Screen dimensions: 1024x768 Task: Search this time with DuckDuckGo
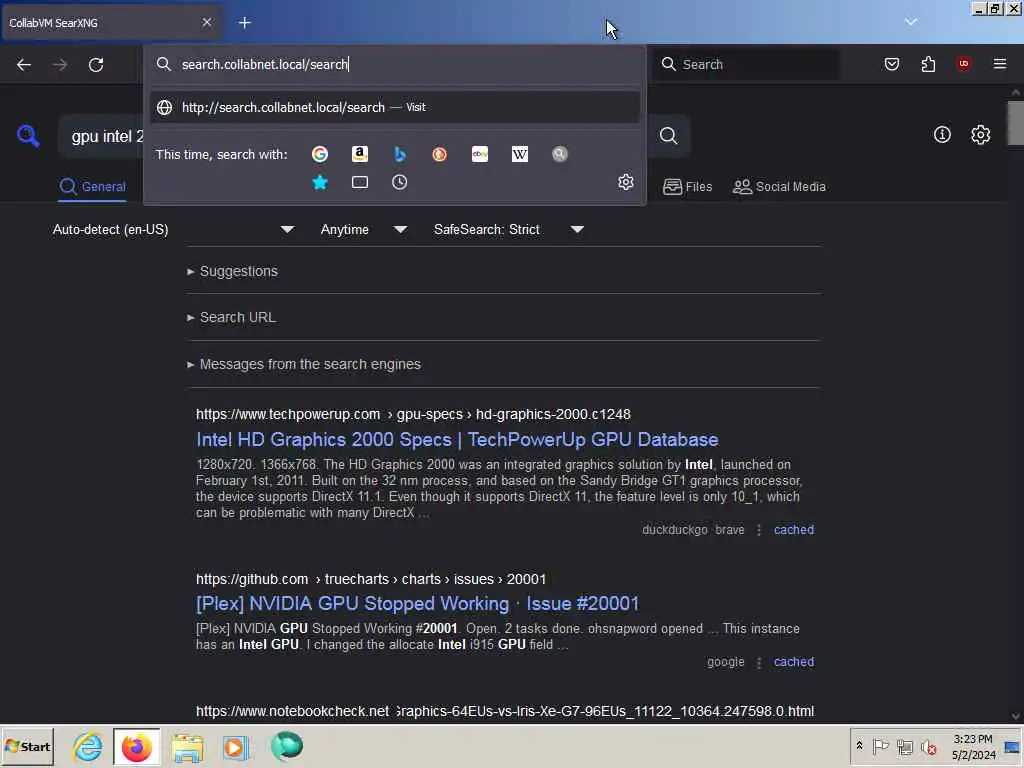(x=440, y=154)
